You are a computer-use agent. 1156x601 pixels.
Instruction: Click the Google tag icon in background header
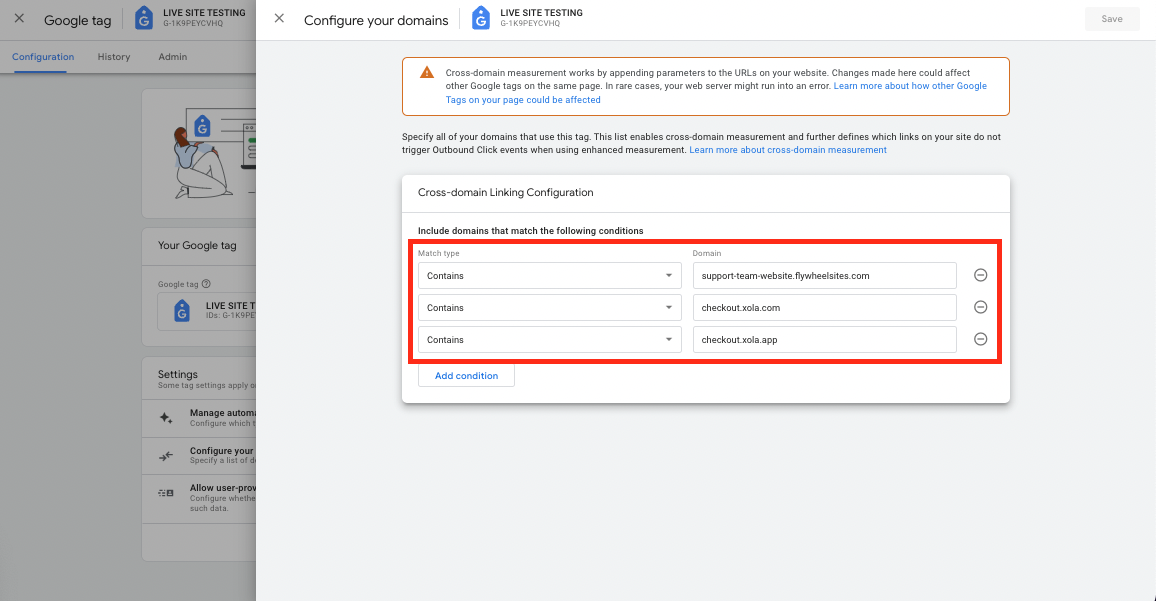point(144,18)
